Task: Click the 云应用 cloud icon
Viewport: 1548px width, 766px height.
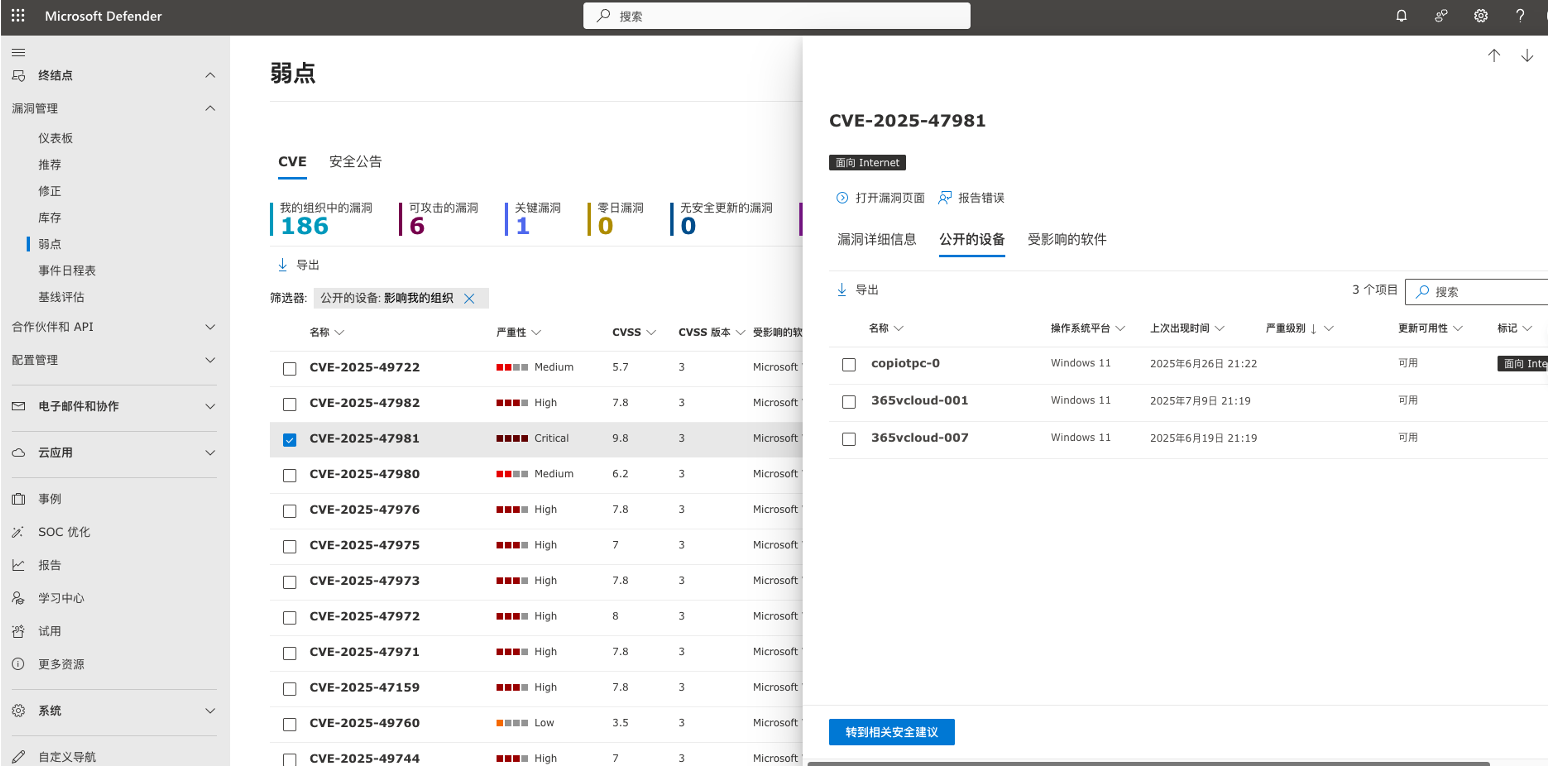Action: coord(18,453)
